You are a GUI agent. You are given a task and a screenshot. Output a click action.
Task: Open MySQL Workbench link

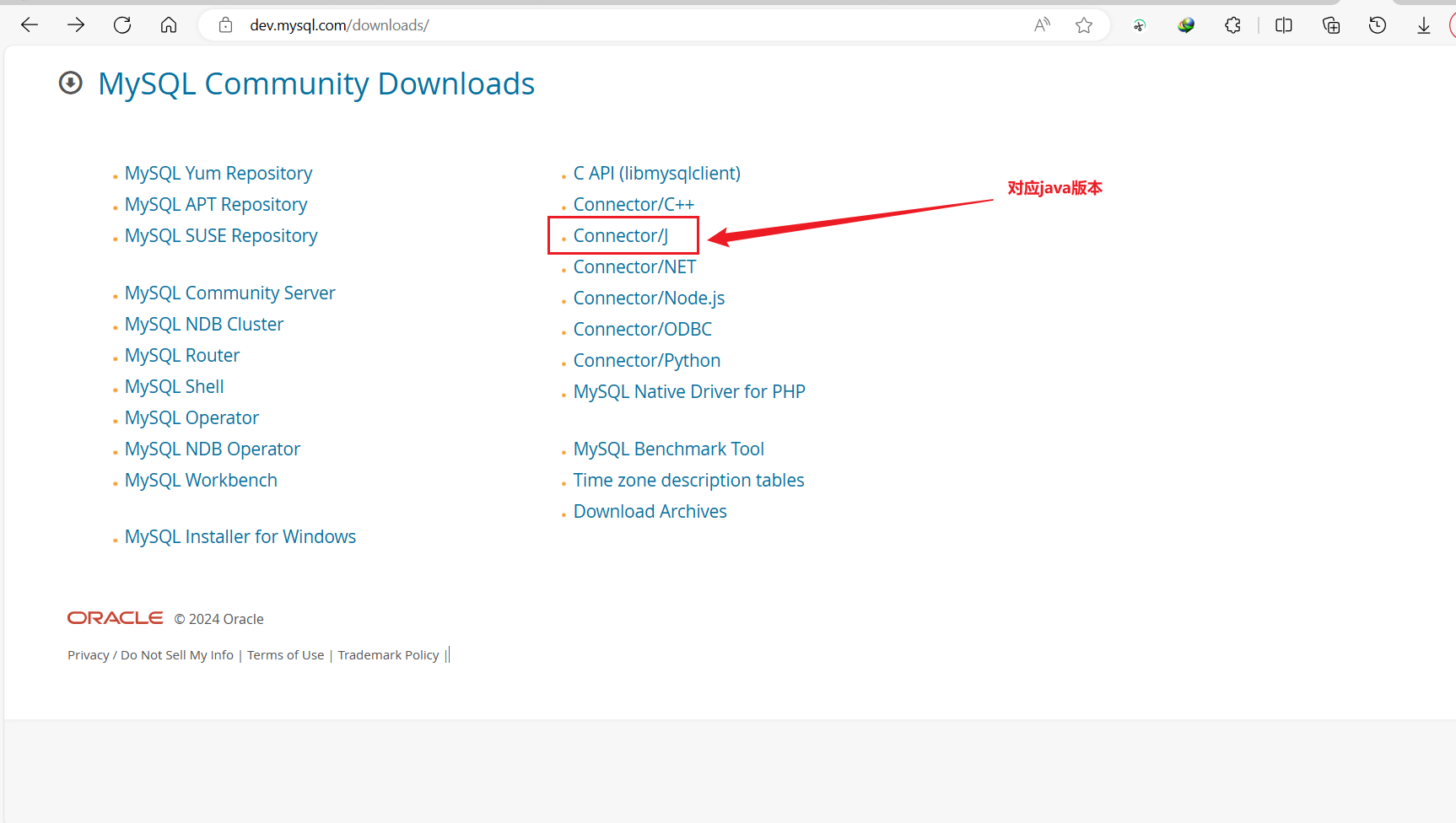tap(201, 481)
